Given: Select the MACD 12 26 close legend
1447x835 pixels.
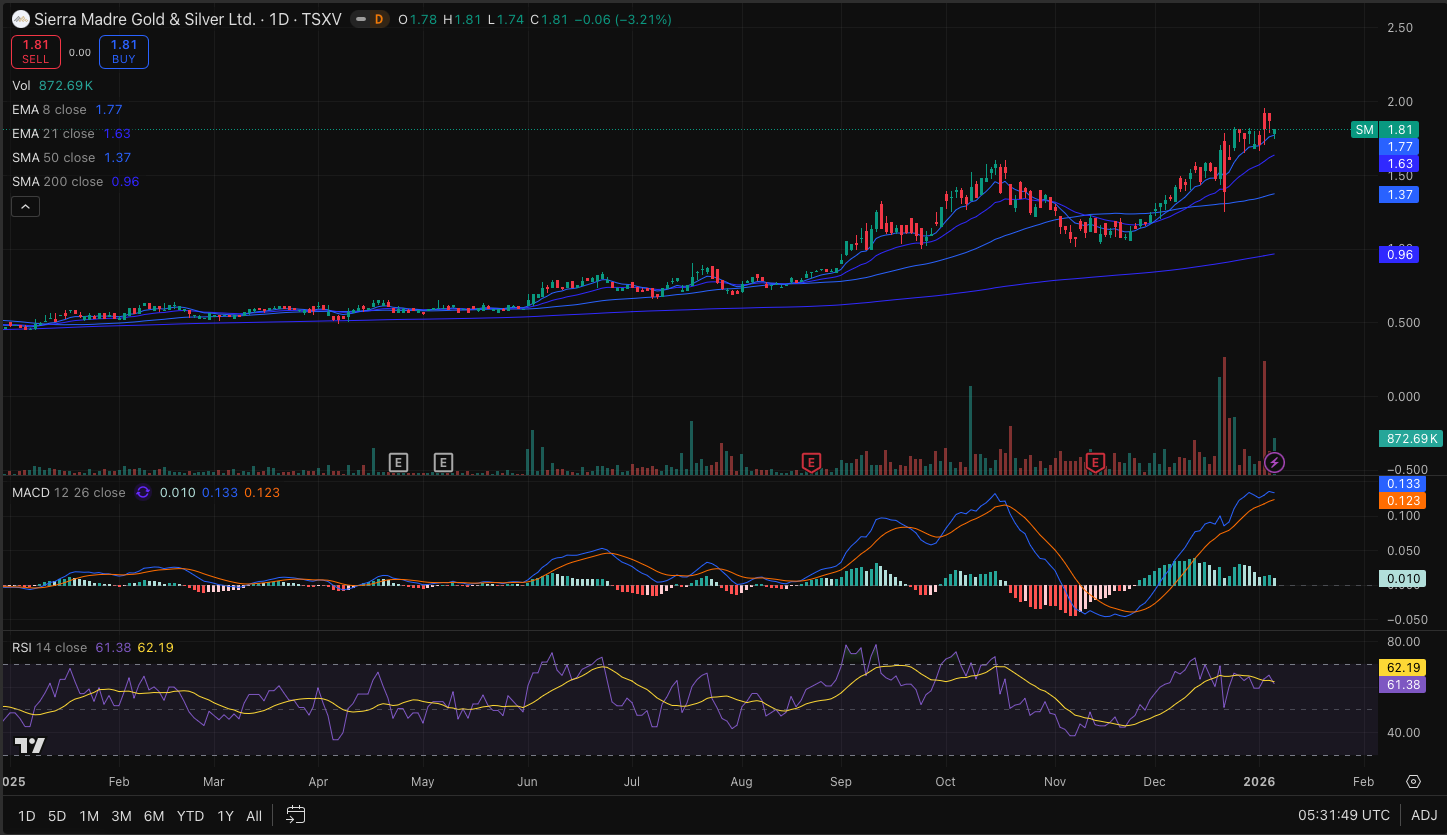Looking at the screenshot, I should pos(68,492).
